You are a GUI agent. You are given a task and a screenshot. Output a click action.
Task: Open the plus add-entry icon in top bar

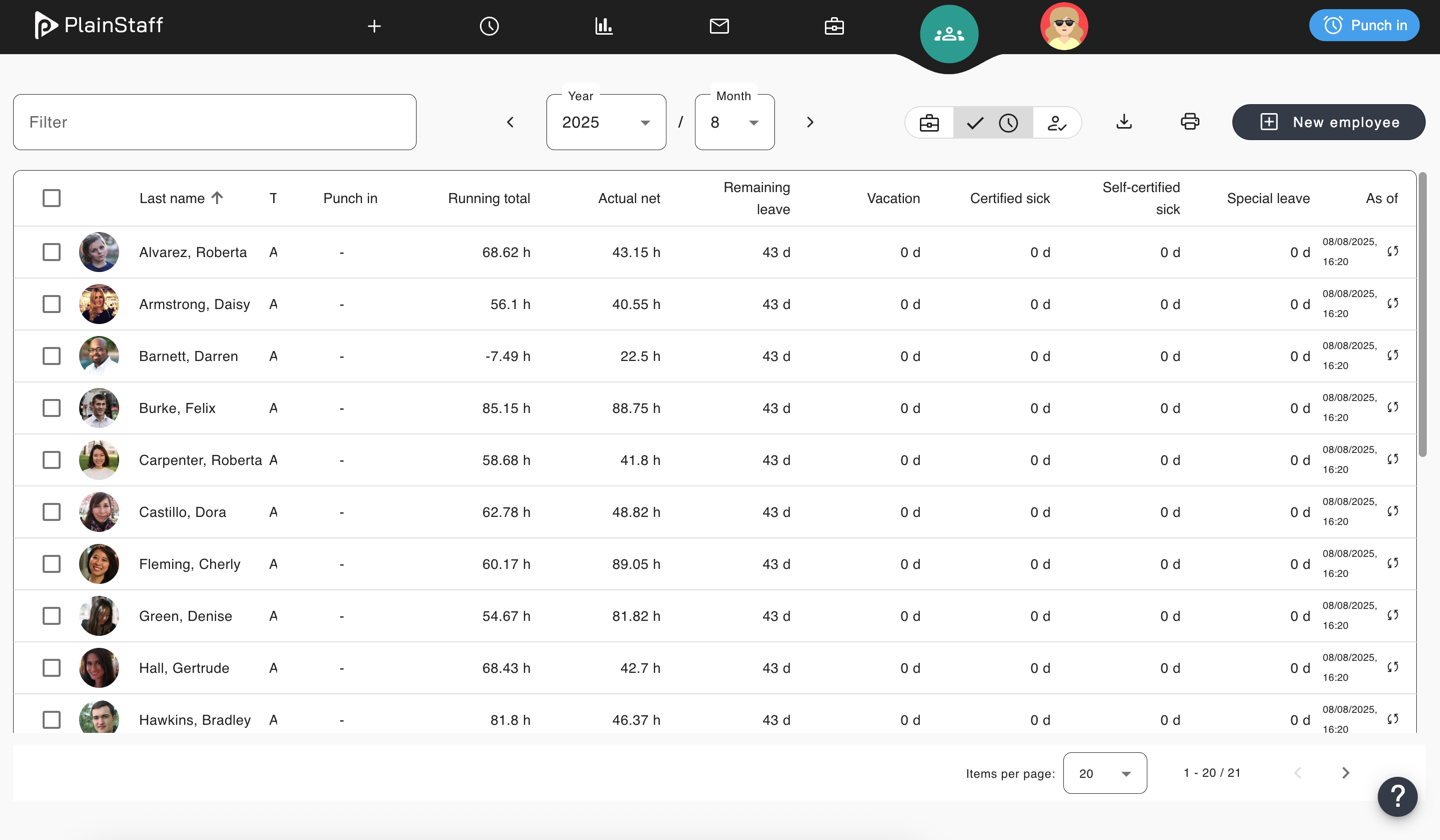point(374,27)
